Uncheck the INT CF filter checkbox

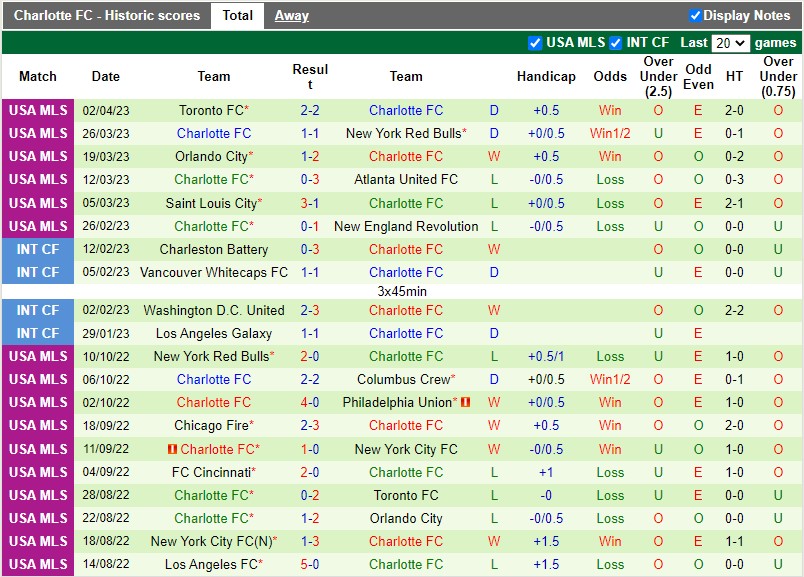tap(618, 43)
